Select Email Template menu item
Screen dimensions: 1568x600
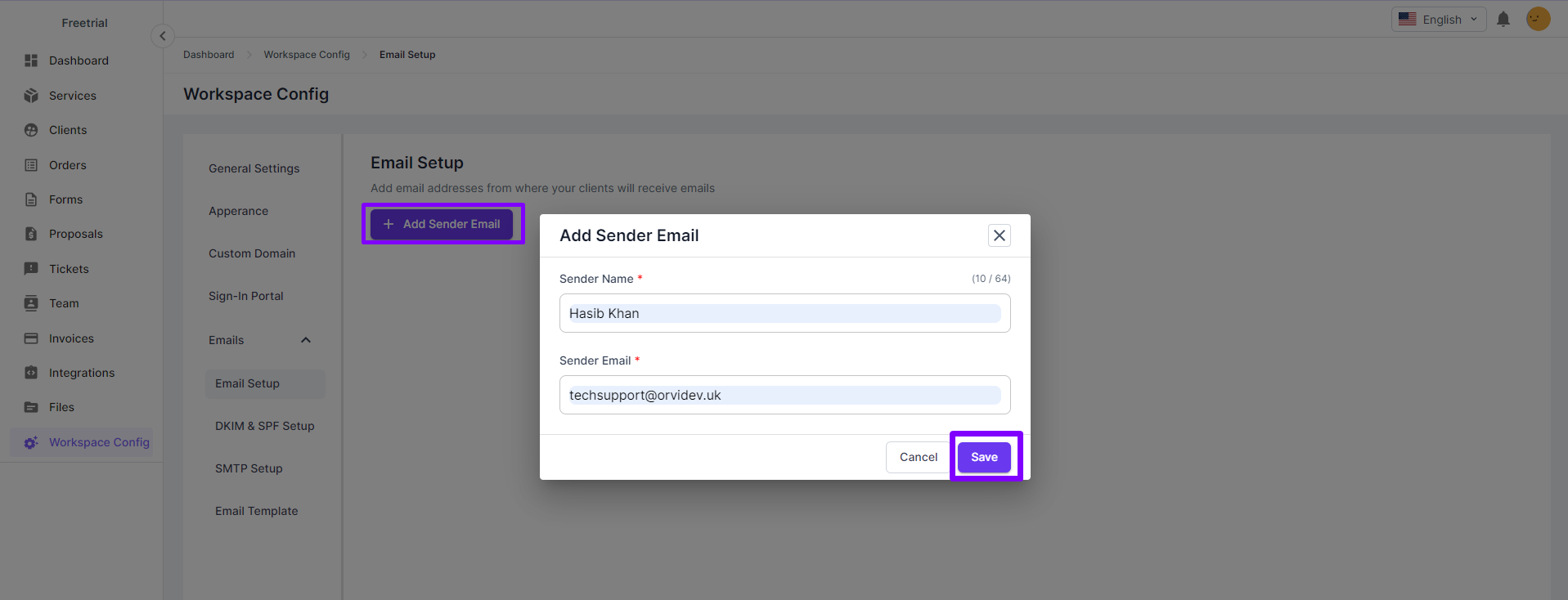(x=256, y=511)
